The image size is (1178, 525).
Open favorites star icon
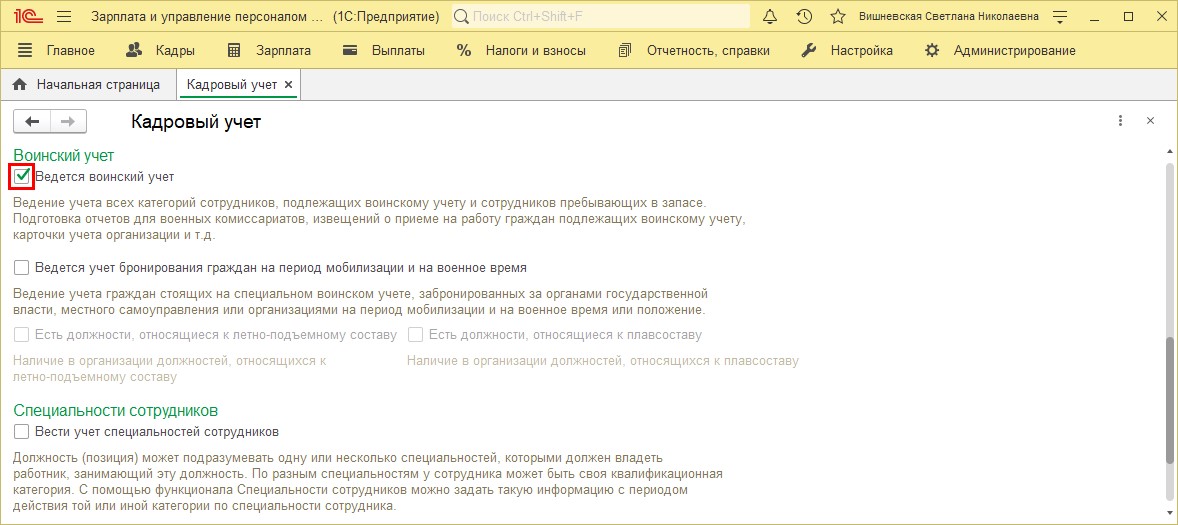[x=838, y=17]
